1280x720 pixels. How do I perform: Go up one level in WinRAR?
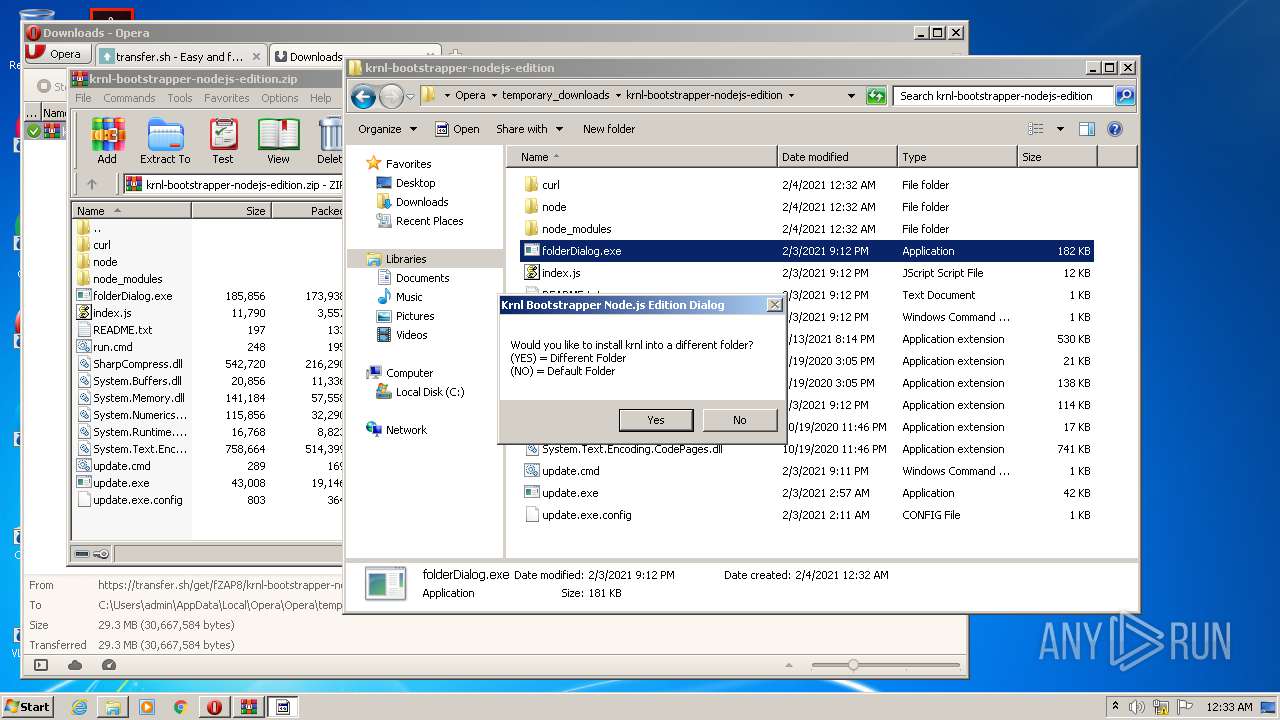pyautogui.click(x=92, y=184)
